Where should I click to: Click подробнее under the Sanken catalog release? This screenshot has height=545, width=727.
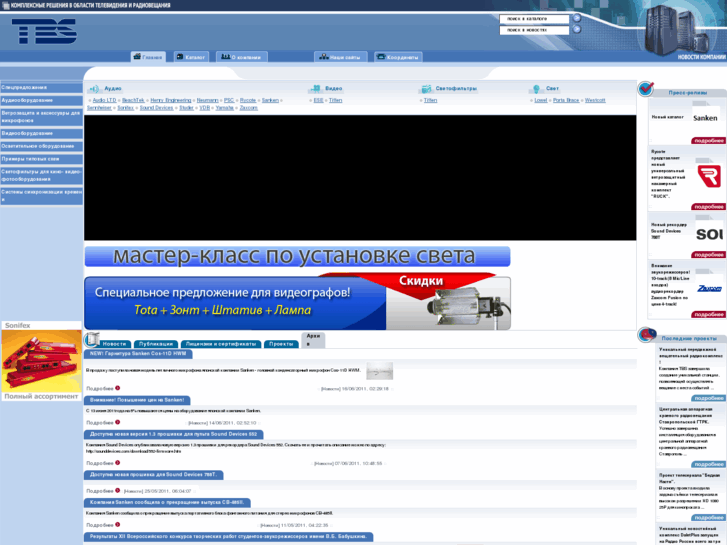point(708,141)
